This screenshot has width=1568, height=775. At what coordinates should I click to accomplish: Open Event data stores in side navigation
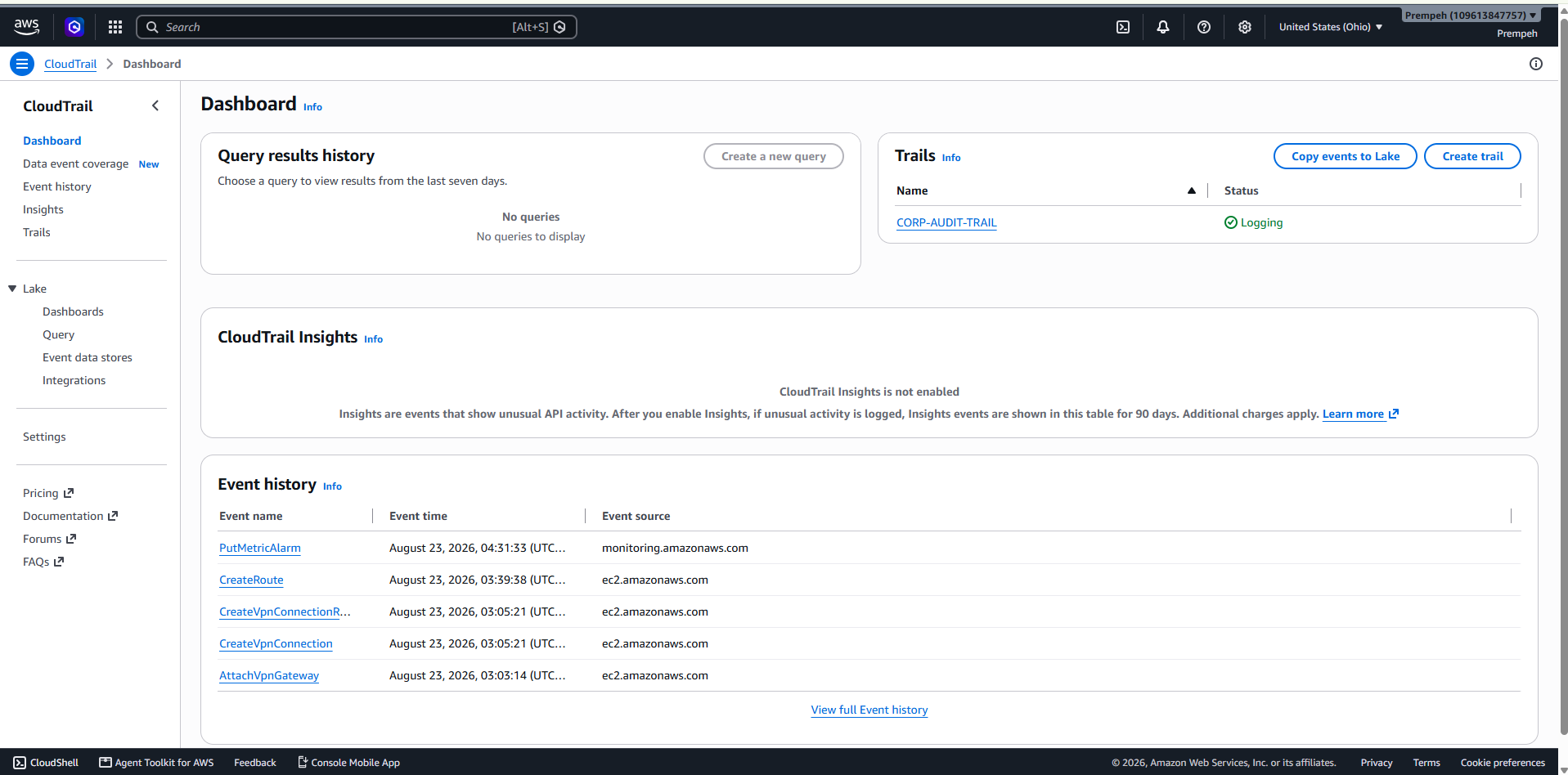pos(88,357)
